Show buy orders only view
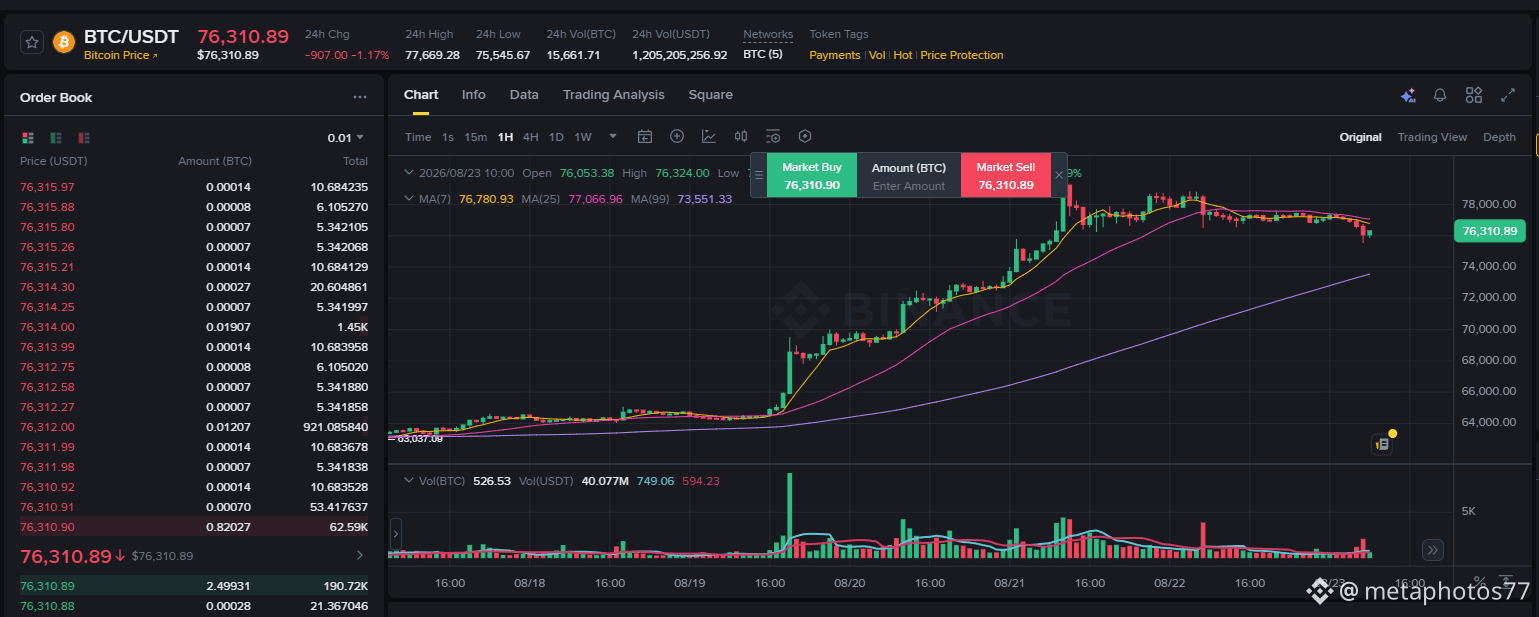1539x617 pixels. tap(56, 137)
